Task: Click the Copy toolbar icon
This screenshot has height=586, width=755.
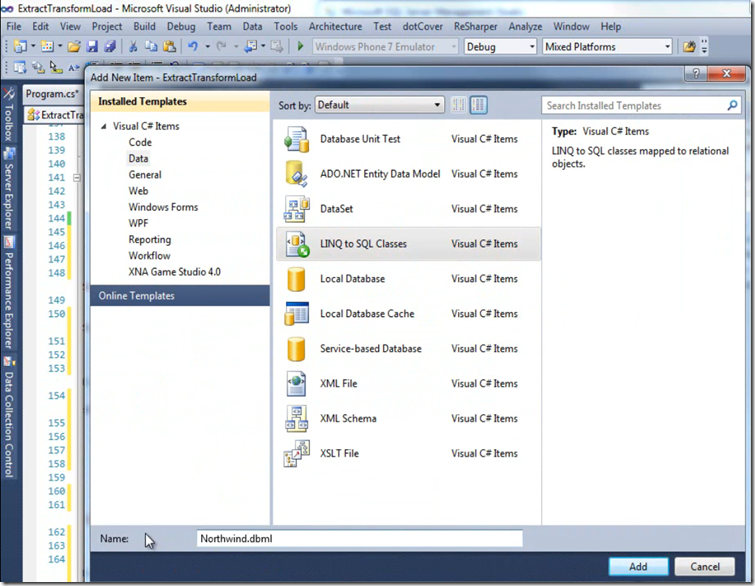Action: (151, 47)
